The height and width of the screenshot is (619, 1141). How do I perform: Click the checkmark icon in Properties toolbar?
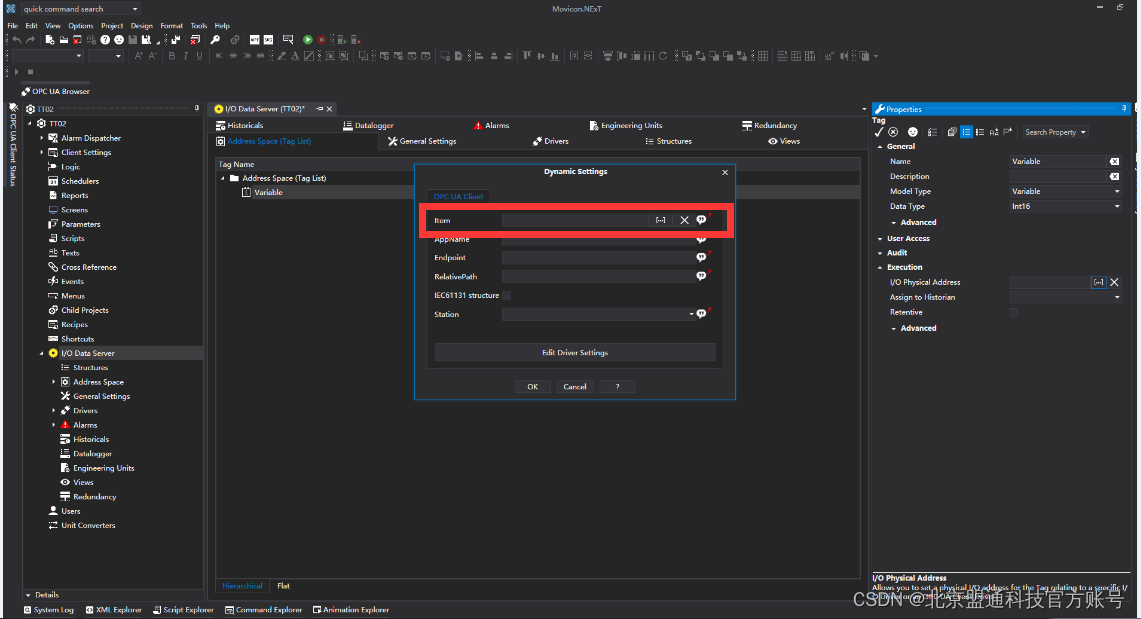(879, 132)
